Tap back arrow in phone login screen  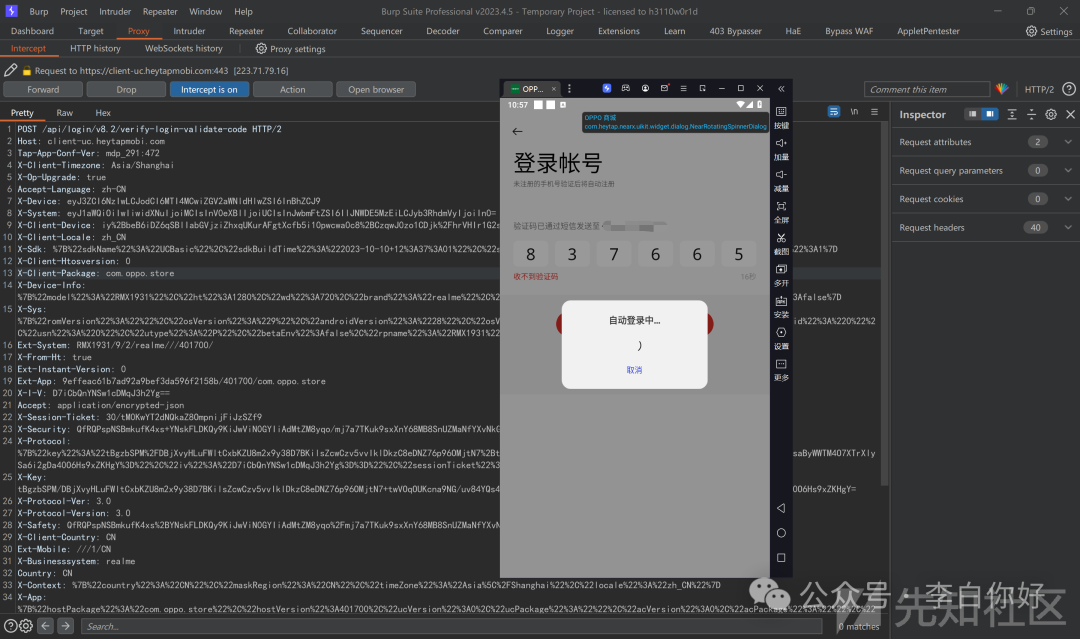(517, 131)
